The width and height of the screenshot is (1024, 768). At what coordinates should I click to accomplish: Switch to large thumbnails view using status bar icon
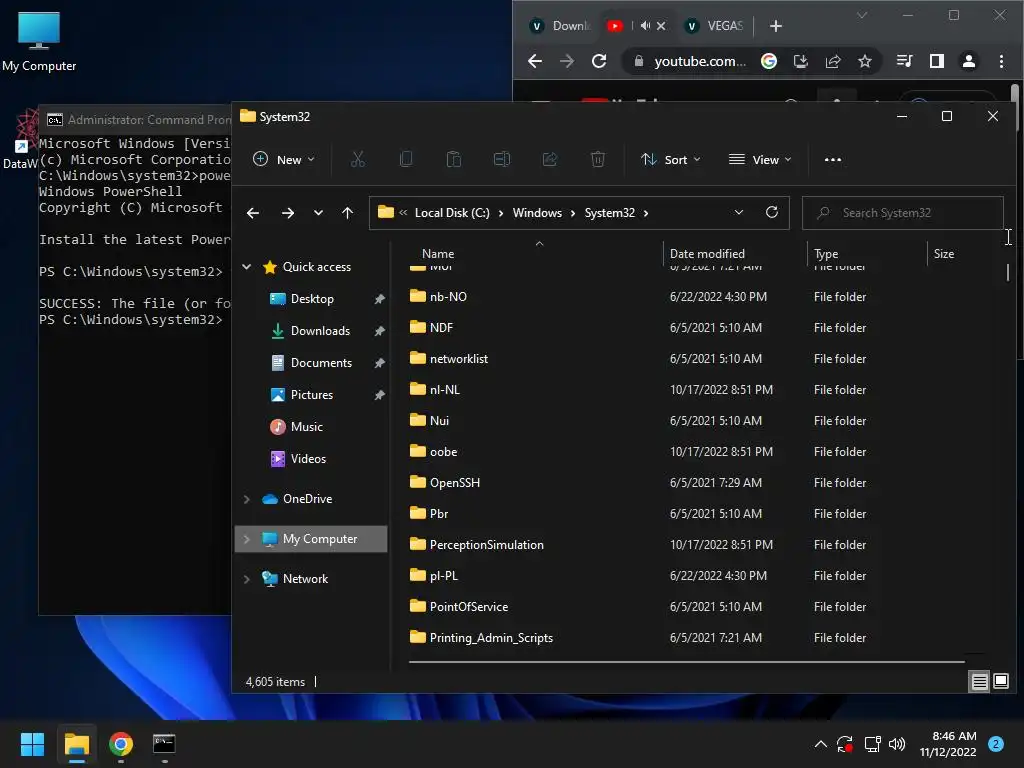(1000, 682)
